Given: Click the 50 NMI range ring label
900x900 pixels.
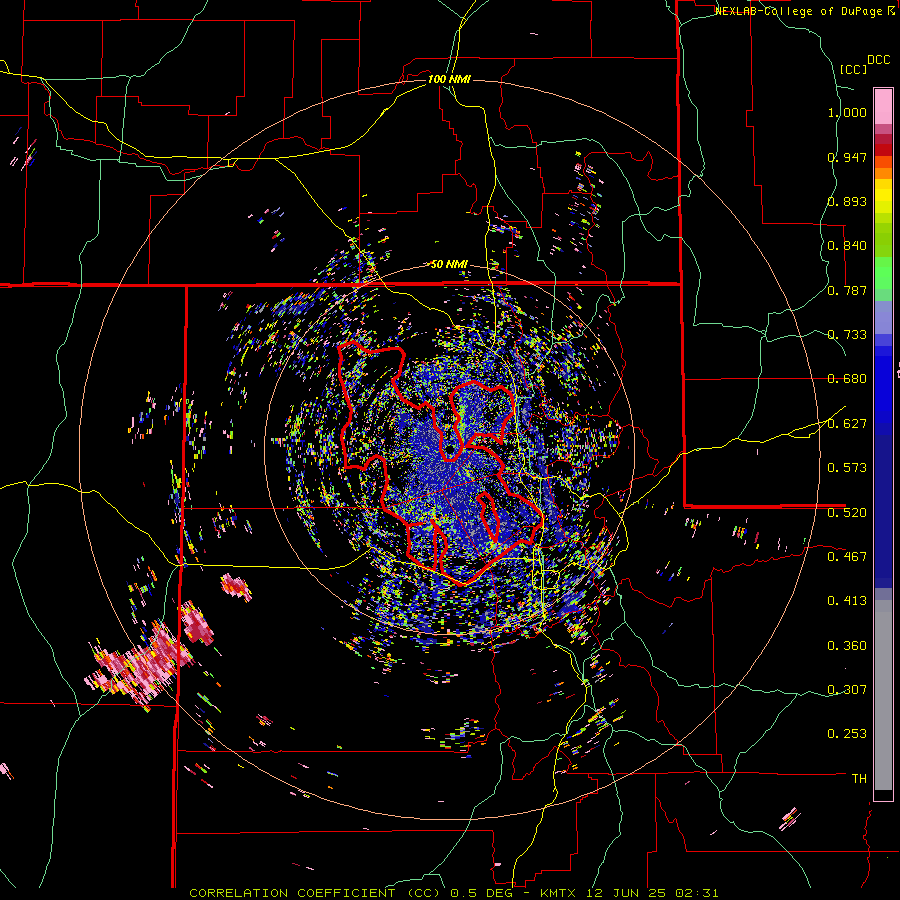Looking at the screenshot, I should [x=449, y=265].
